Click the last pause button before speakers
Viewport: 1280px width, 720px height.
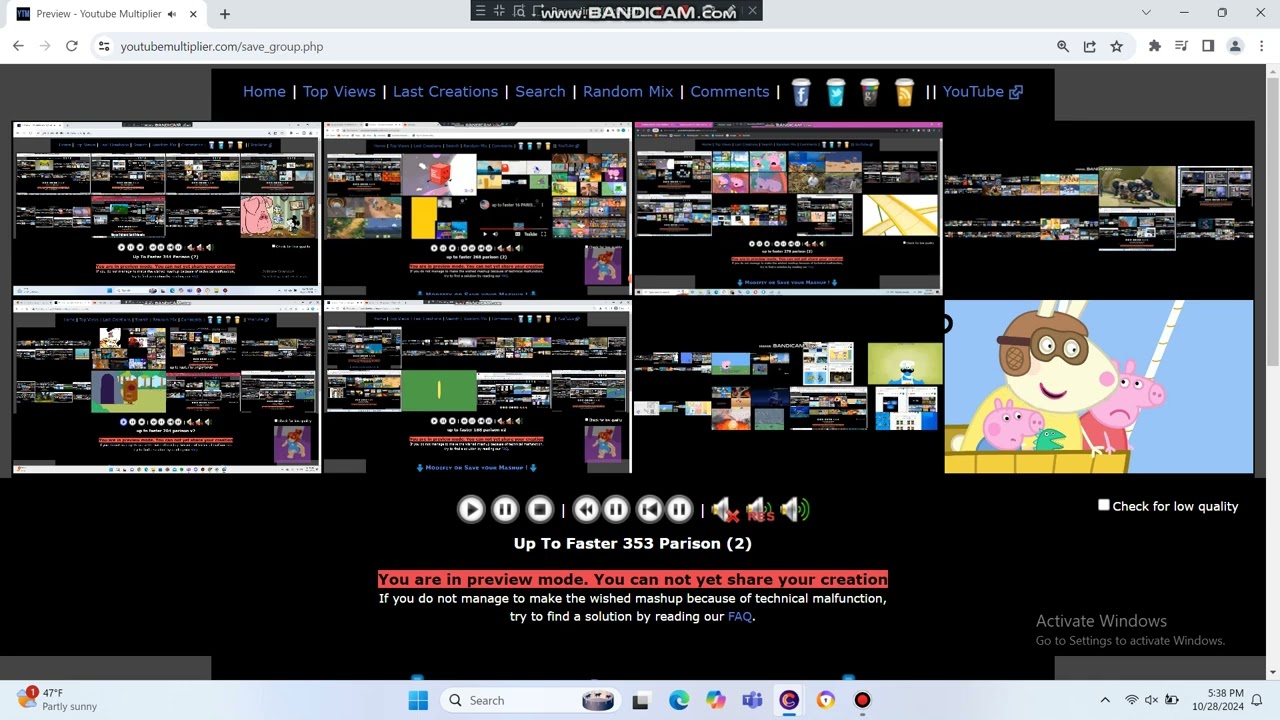[679, 510]
